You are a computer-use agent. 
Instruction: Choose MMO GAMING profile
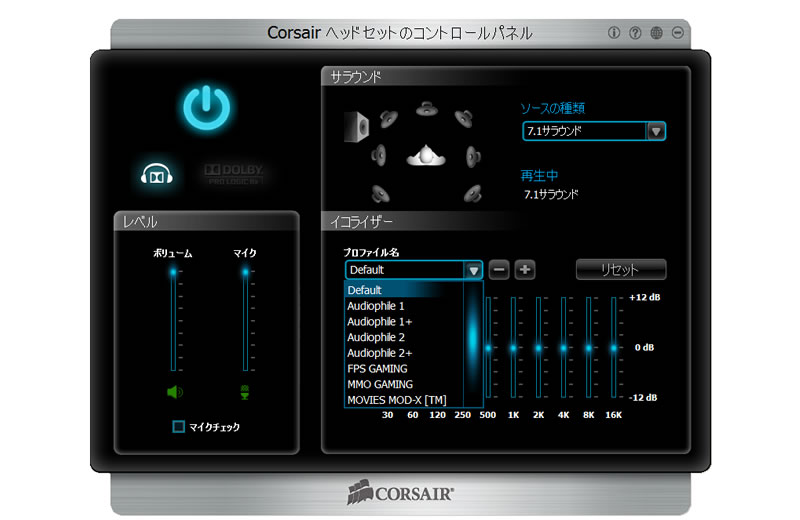(404, 384)
